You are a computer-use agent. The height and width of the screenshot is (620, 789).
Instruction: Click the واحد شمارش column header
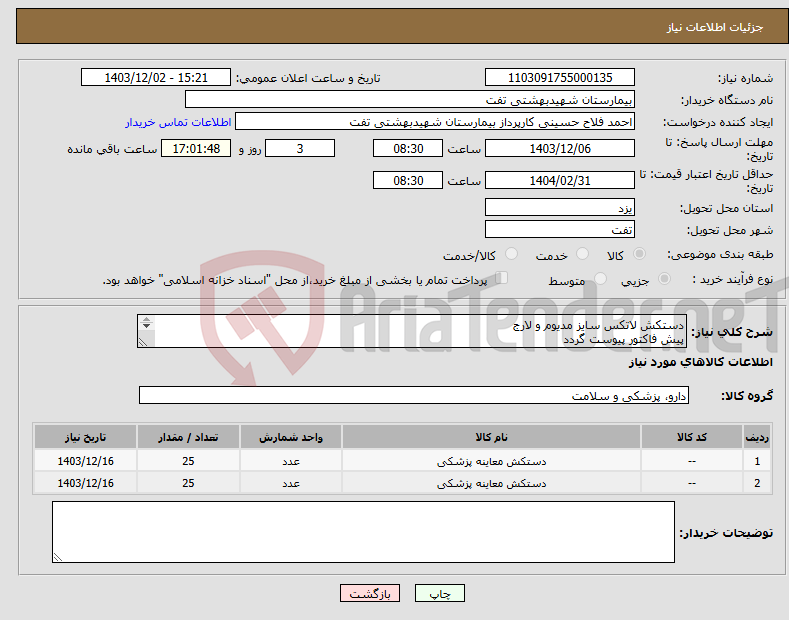[291, 437]
